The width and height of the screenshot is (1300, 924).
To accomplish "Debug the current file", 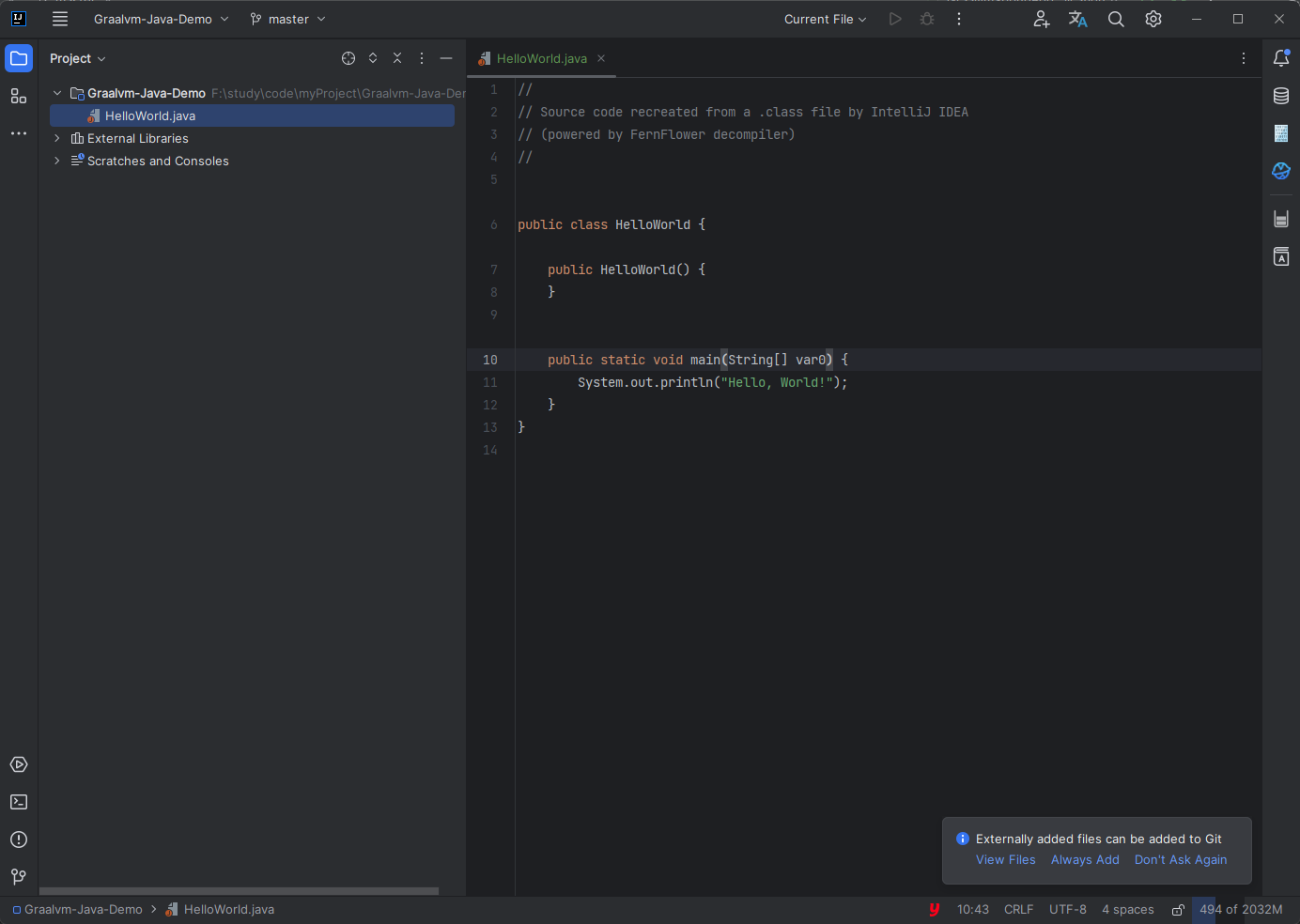I will pyautogui.click(x=927, y=19).
